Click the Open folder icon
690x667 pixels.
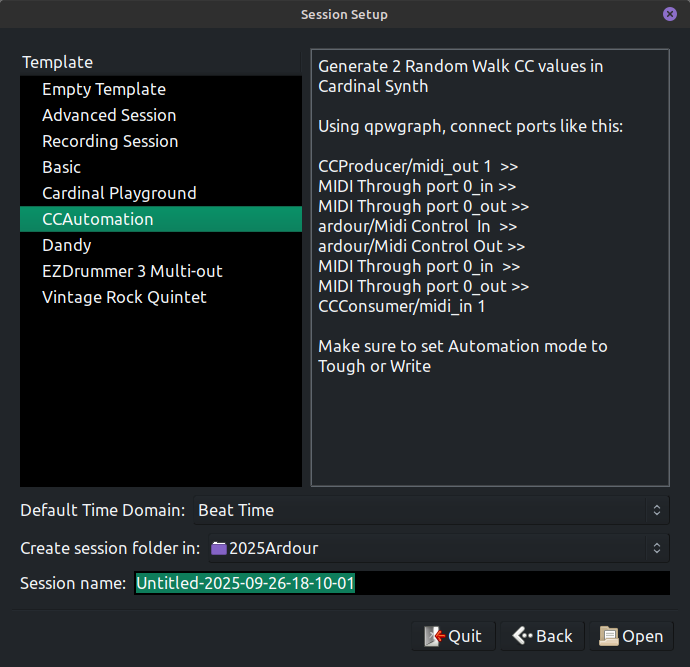[608, 636]
